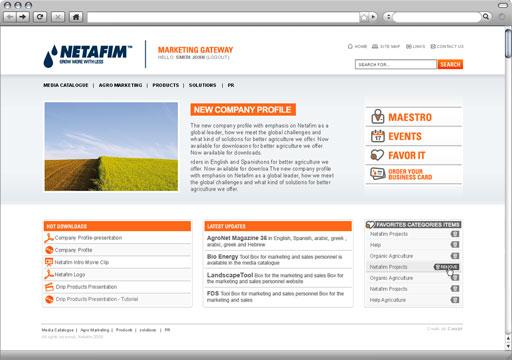Click the browser reload button
512x360 pixels.
click(x=40, y=17)
